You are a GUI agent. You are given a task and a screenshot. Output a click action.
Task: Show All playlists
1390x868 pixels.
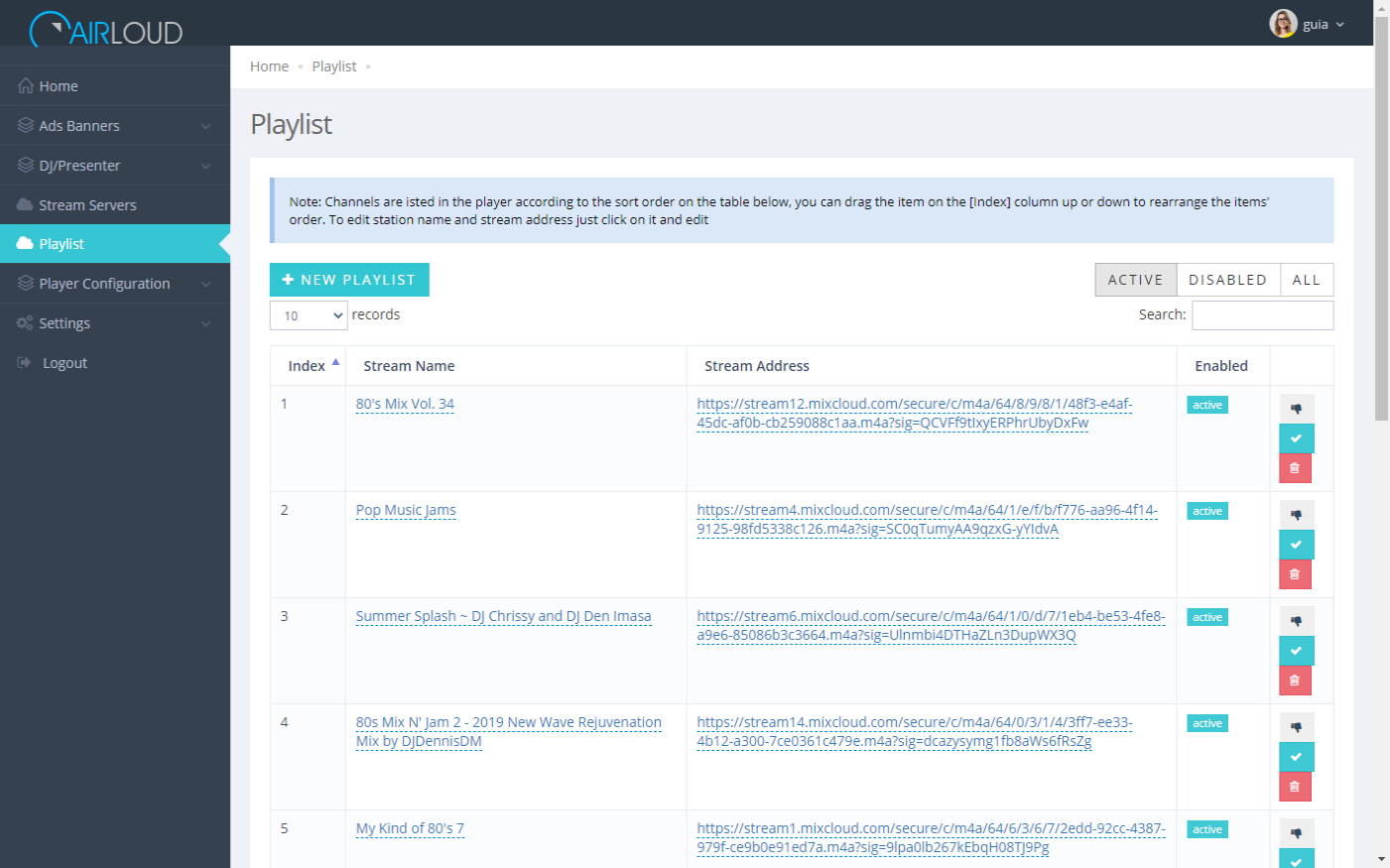(x=1307, y=280)
